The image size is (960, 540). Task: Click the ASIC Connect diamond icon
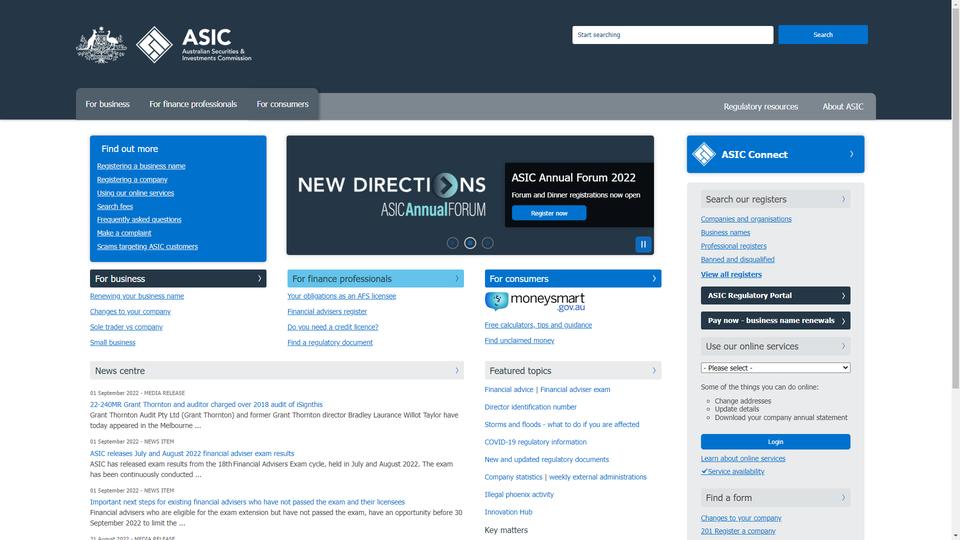(x=703, y=154)
